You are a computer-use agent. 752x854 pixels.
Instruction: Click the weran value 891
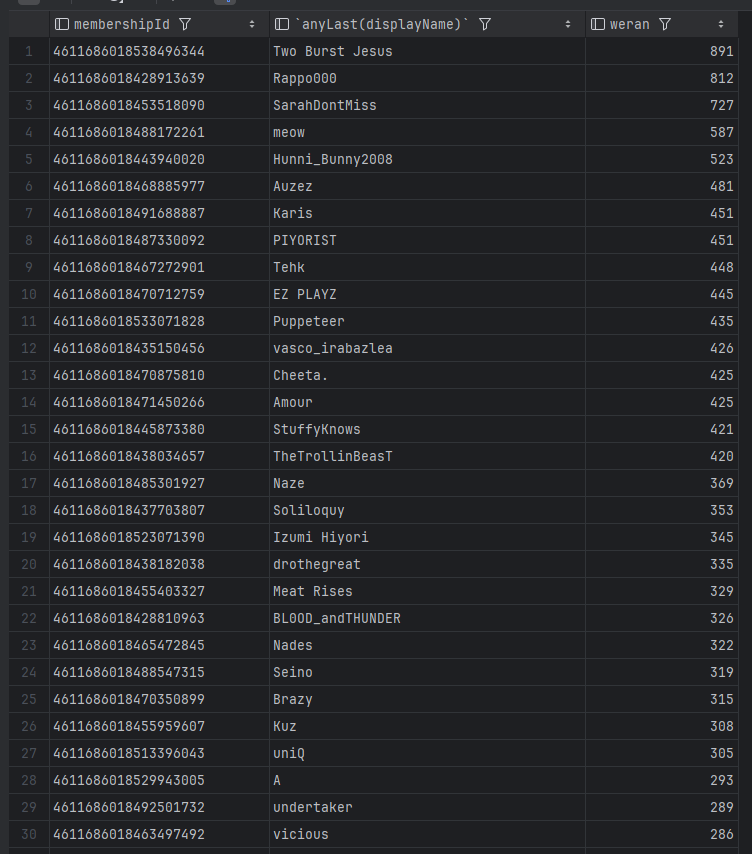point(662,51)
